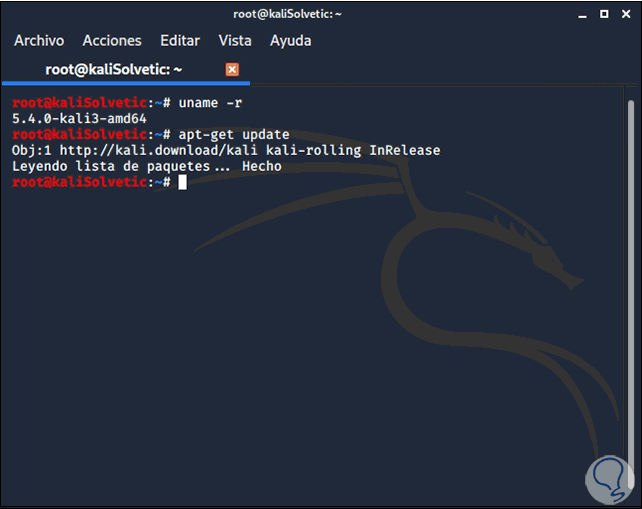Close the terminal window

(626, 14)
